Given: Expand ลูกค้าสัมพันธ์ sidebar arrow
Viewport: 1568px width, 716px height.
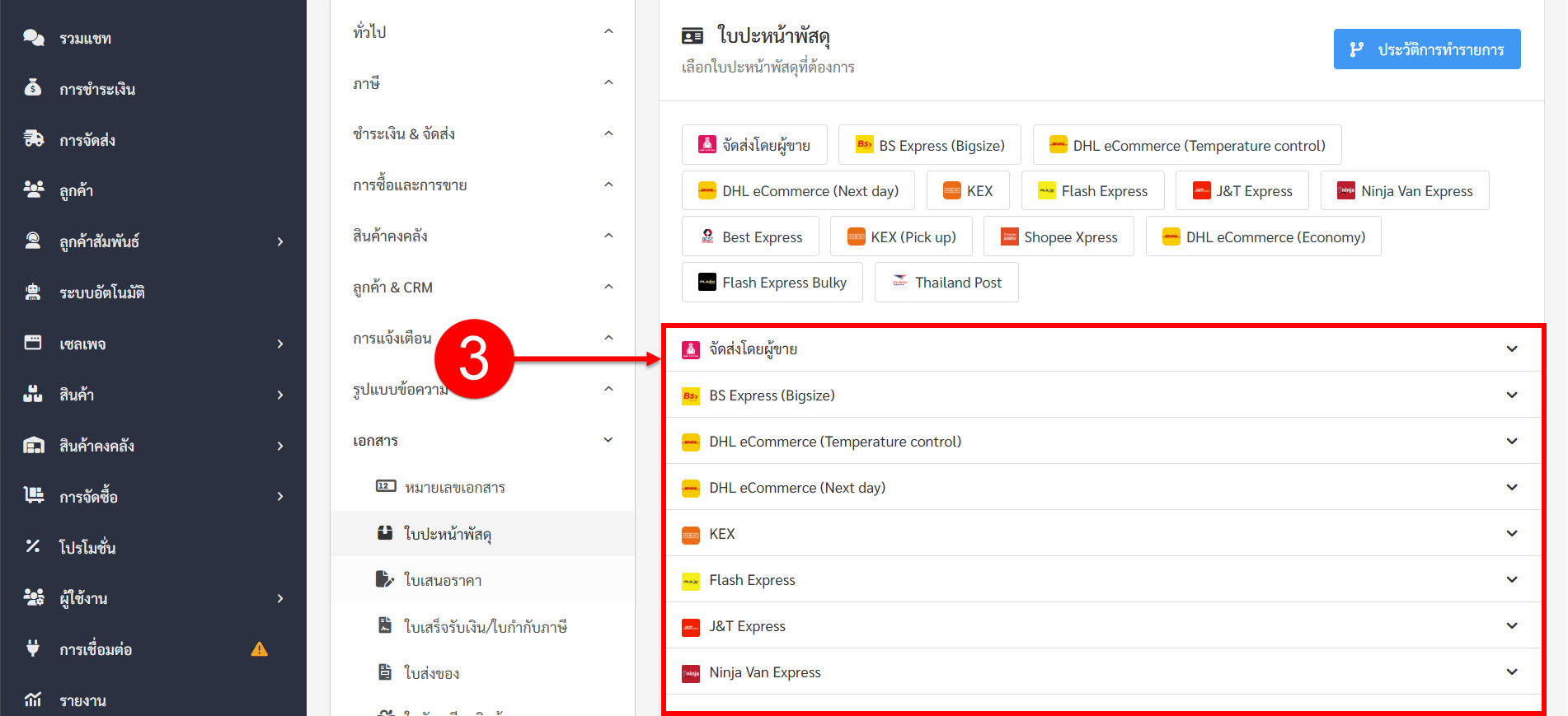Looking at the screenshot, I should click(x=280, y=241).
